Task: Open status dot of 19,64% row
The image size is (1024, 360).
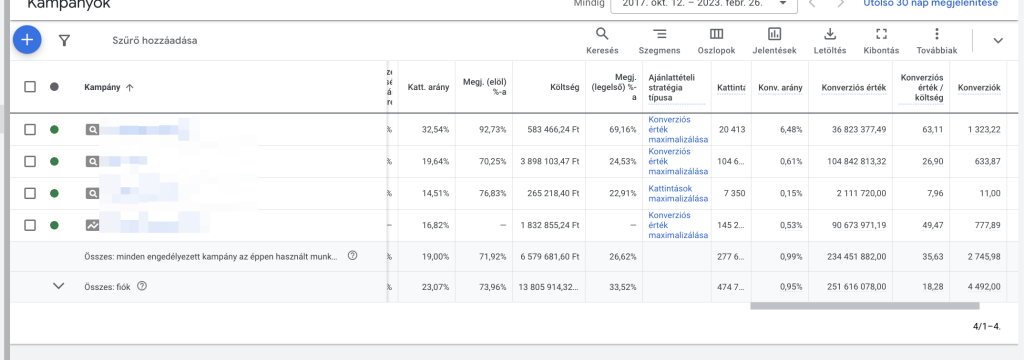Action: [x=54, y=161]
